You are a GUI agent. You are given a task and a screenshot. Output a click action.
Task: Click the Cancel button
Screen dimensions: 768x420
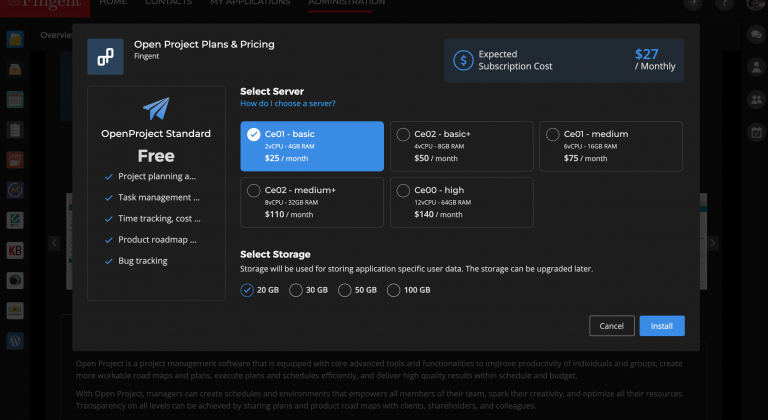[x=612, y=326]
